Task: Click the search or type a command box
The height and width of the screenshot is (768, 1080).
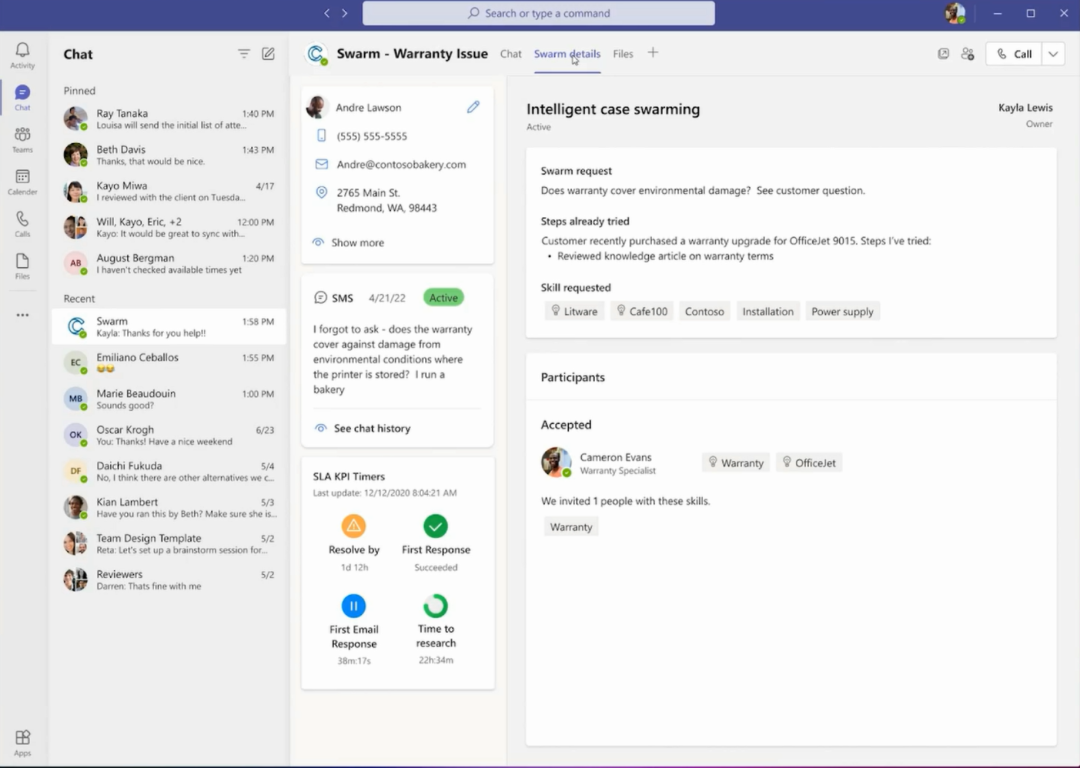Action: pos(539,13)
